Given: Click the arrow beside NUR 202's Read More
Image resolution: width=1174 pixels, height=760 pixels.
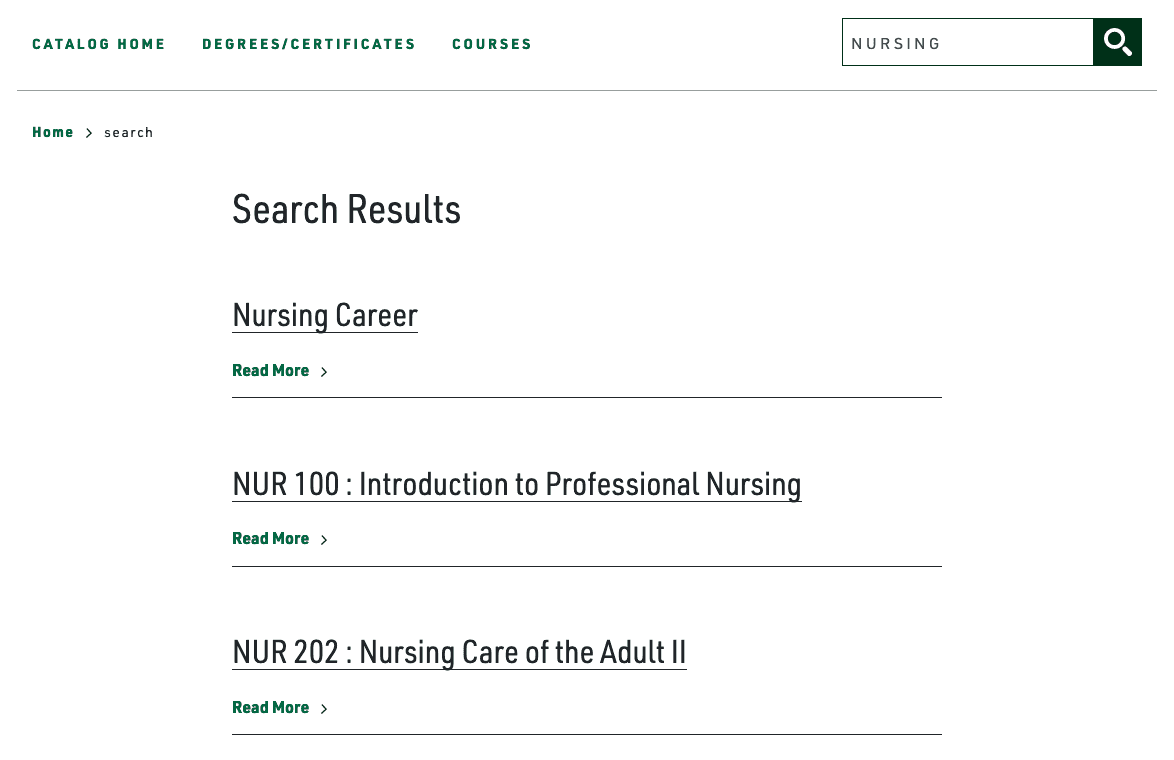Looking at the screenshot, I should (x=324, y=709).
